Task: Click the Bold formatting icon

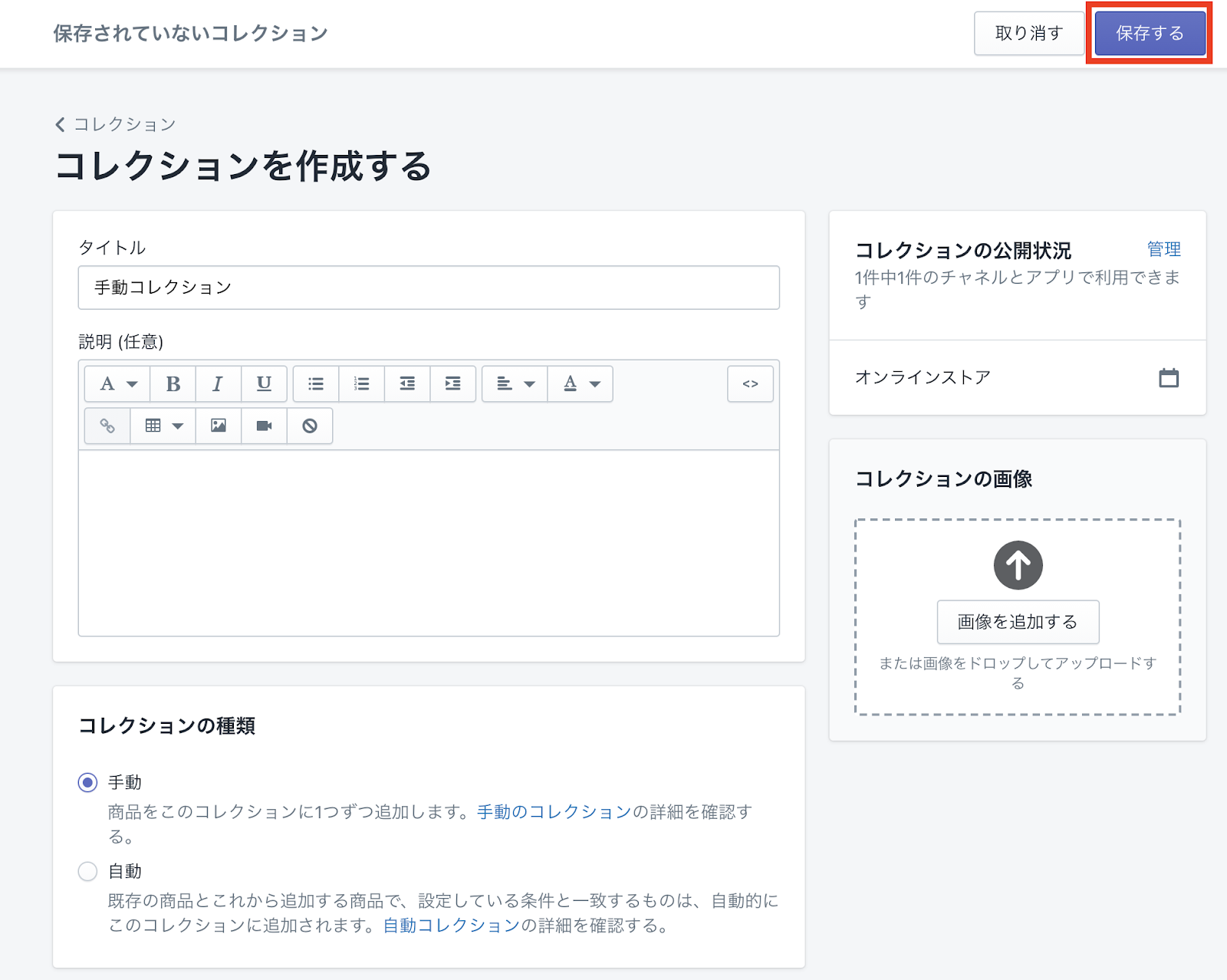Action: pos(173,383)
